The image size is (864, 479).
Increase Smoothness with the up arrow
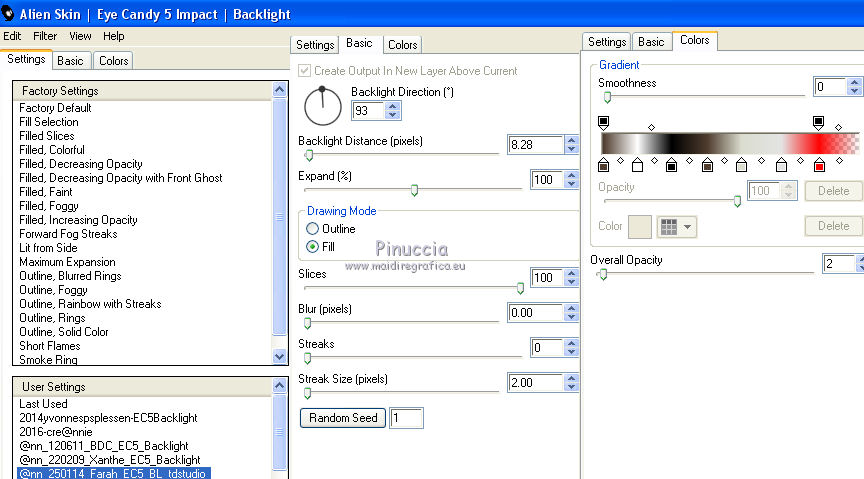[x=855, y=82]
